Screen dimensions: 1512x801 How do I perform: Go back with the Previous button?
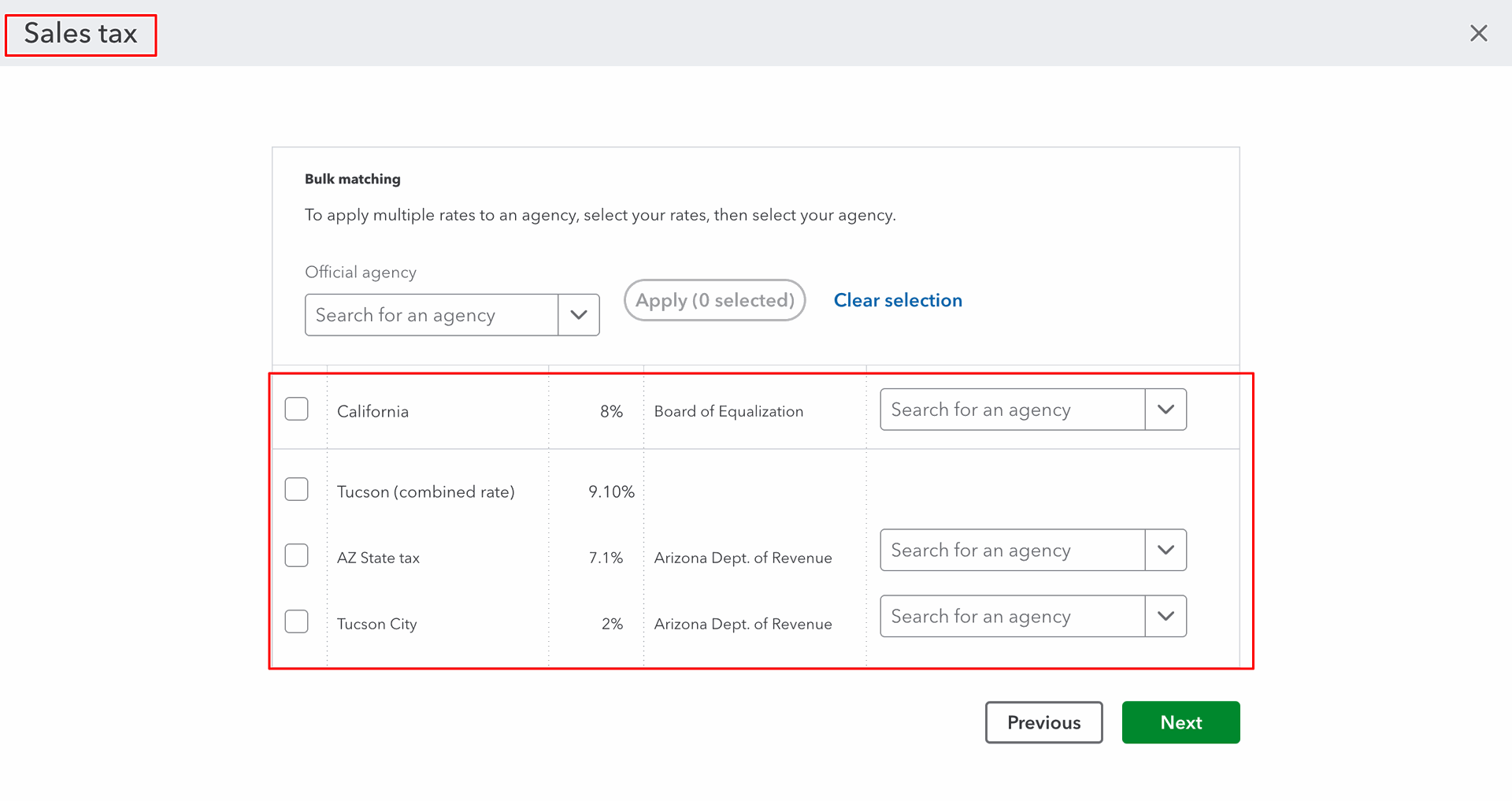tap(1043, 722)
